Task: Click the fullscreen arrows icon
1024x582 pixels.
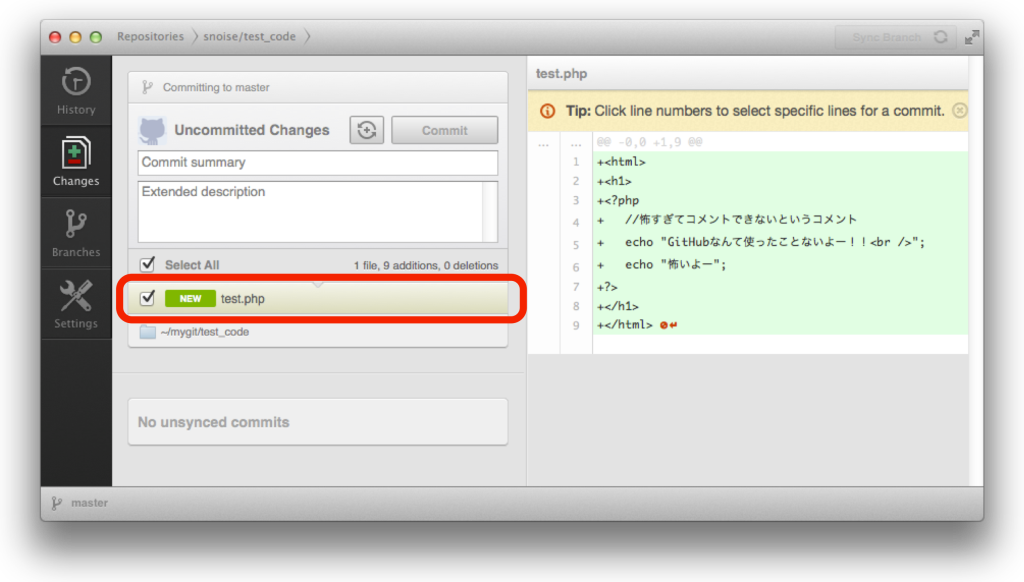Action: pos(971,37)
